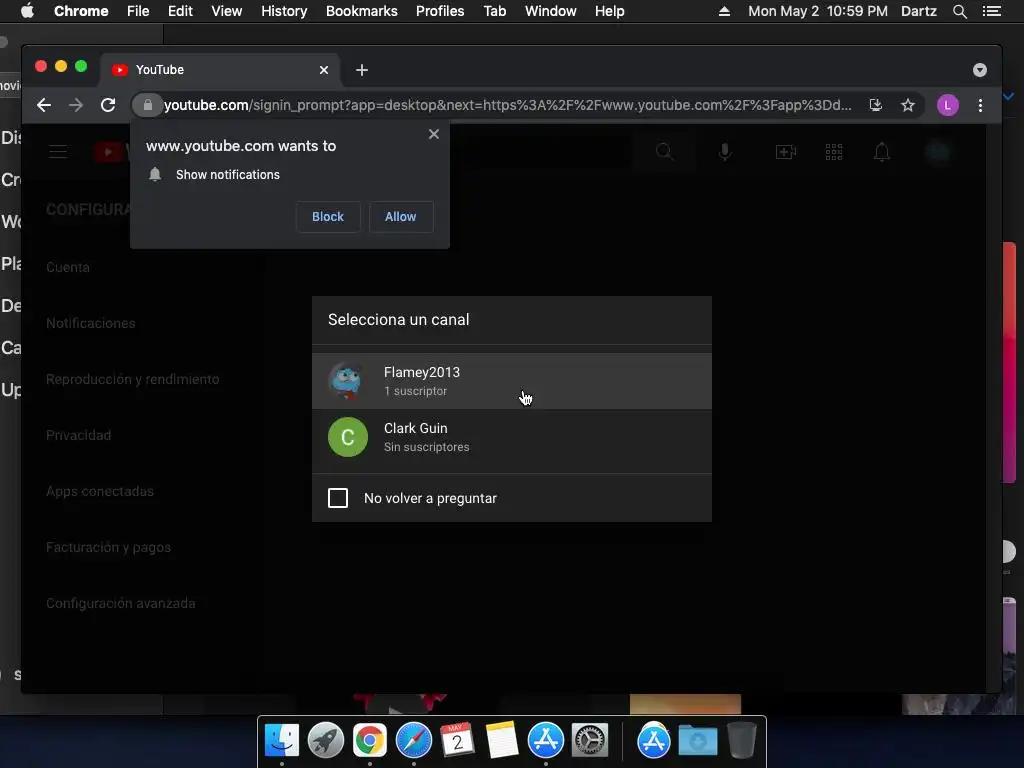
Task: Open the Cuenta settings section
Action: point(68,267)
